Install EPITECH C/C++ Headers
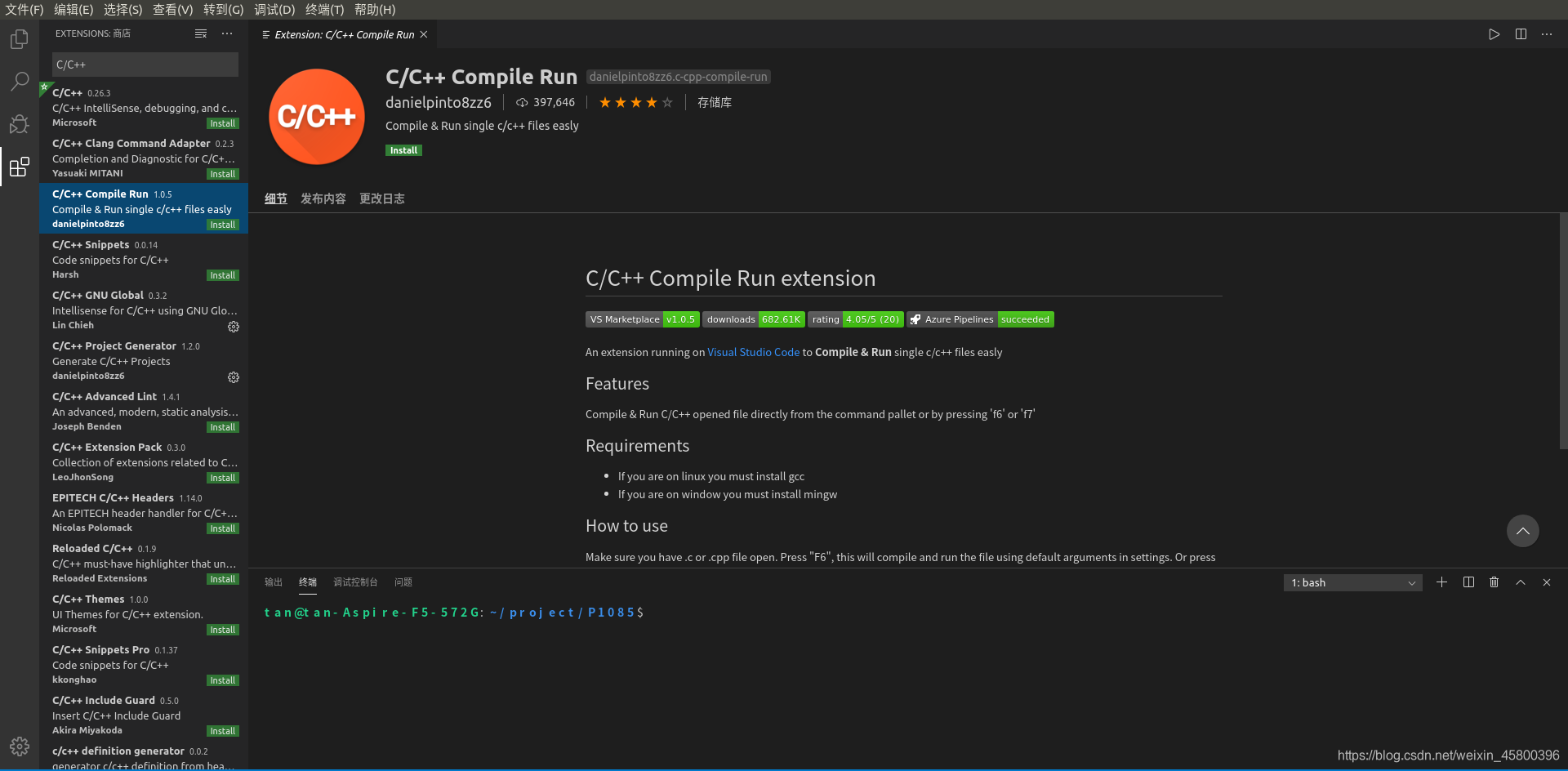Viewport: 1568px width, 771px height. point(222,528)
